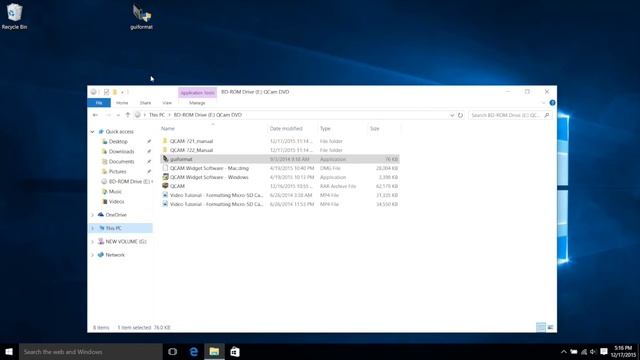Open the Recycle Bin desktop icon
Screen dimensions: 640x360
(x=14, y=16)
